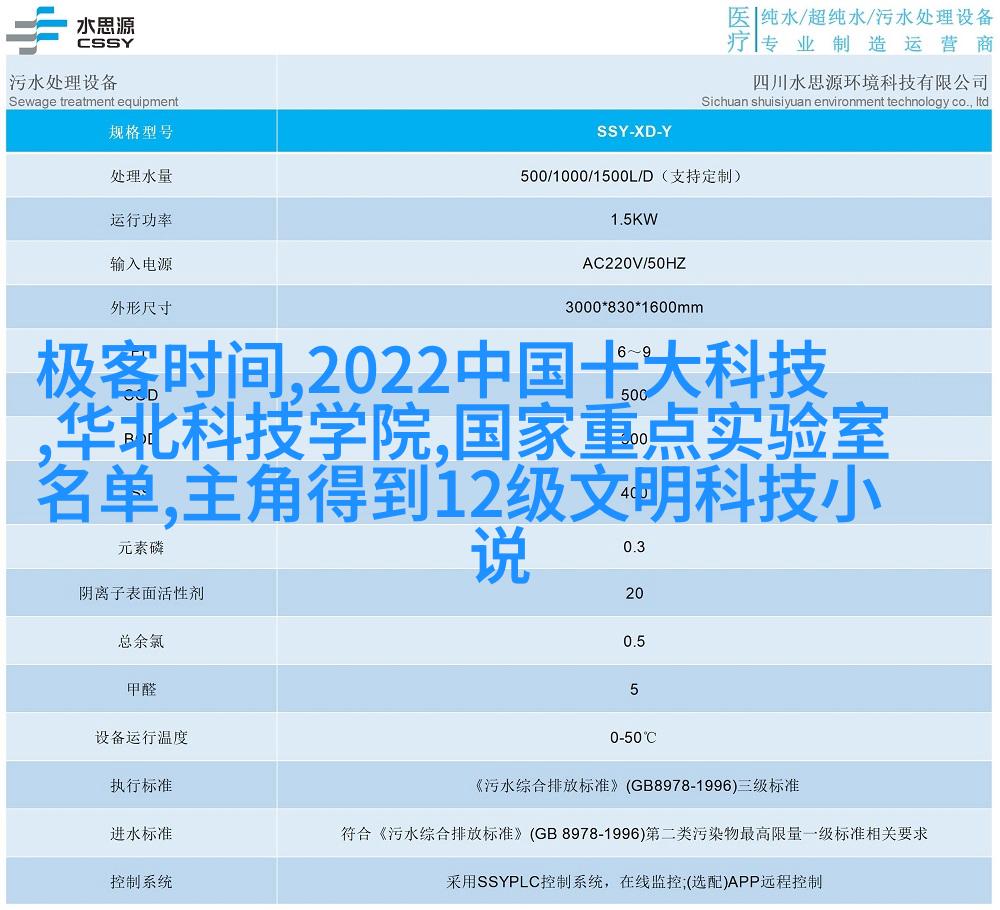Screen dimensions: 1000x910
Task: Click "纯水/超纯水/污水处理设备" header text
Action: [877, 17]
